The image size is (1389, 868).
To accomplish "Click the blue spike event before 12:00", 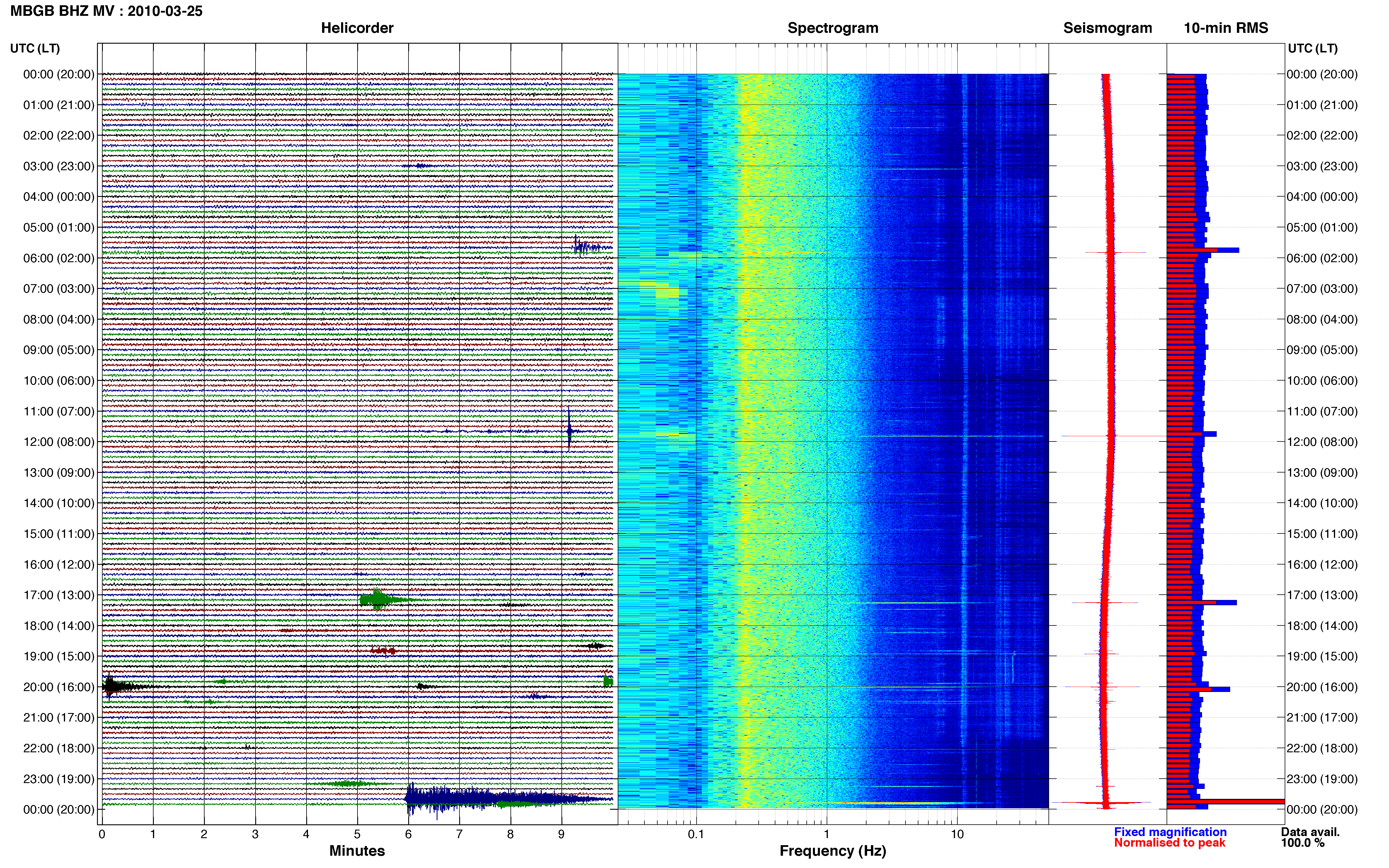I will [x=569, y=431].
